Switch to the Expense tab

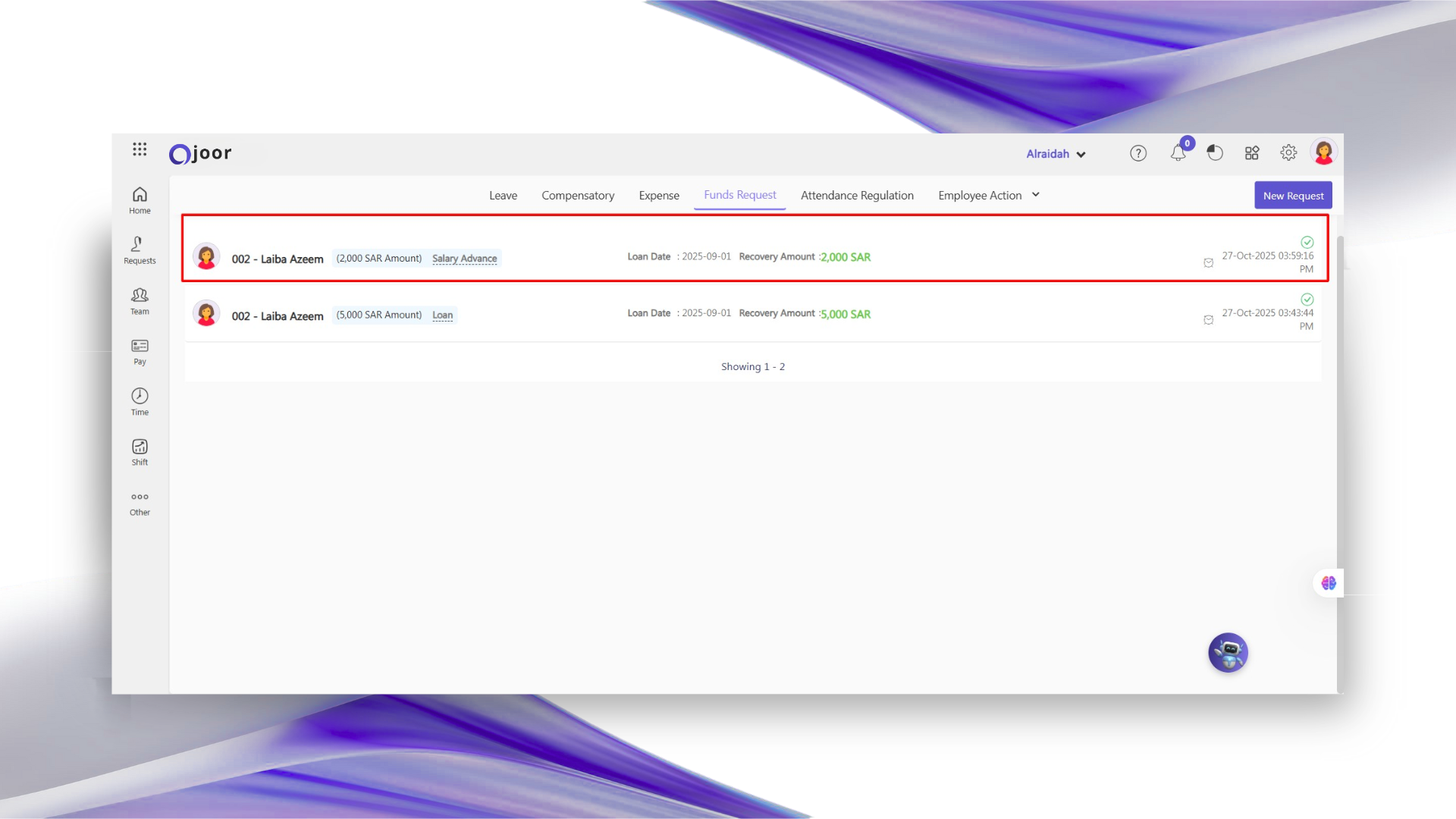658,196
